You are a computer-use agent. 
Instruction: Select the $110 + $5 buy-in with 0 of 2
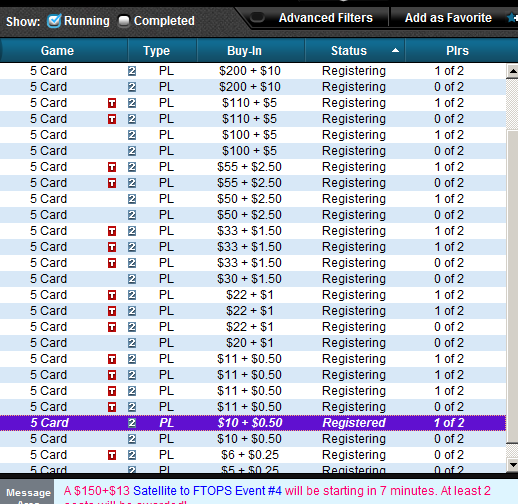click(250, 119)
